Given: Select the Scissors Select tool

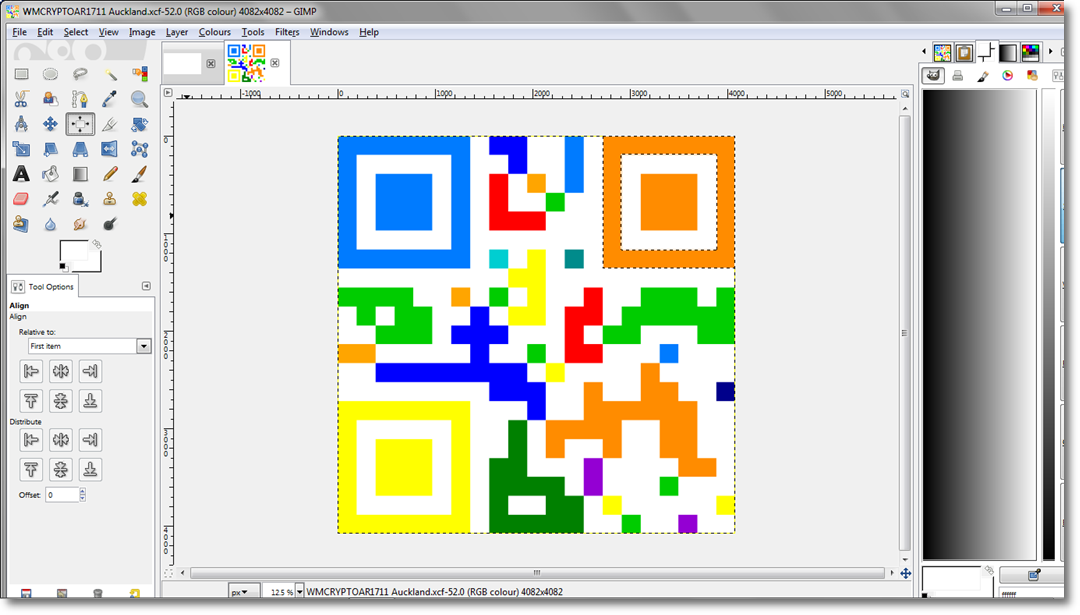Looking at the screenshot, I should (x=21, y=99).
